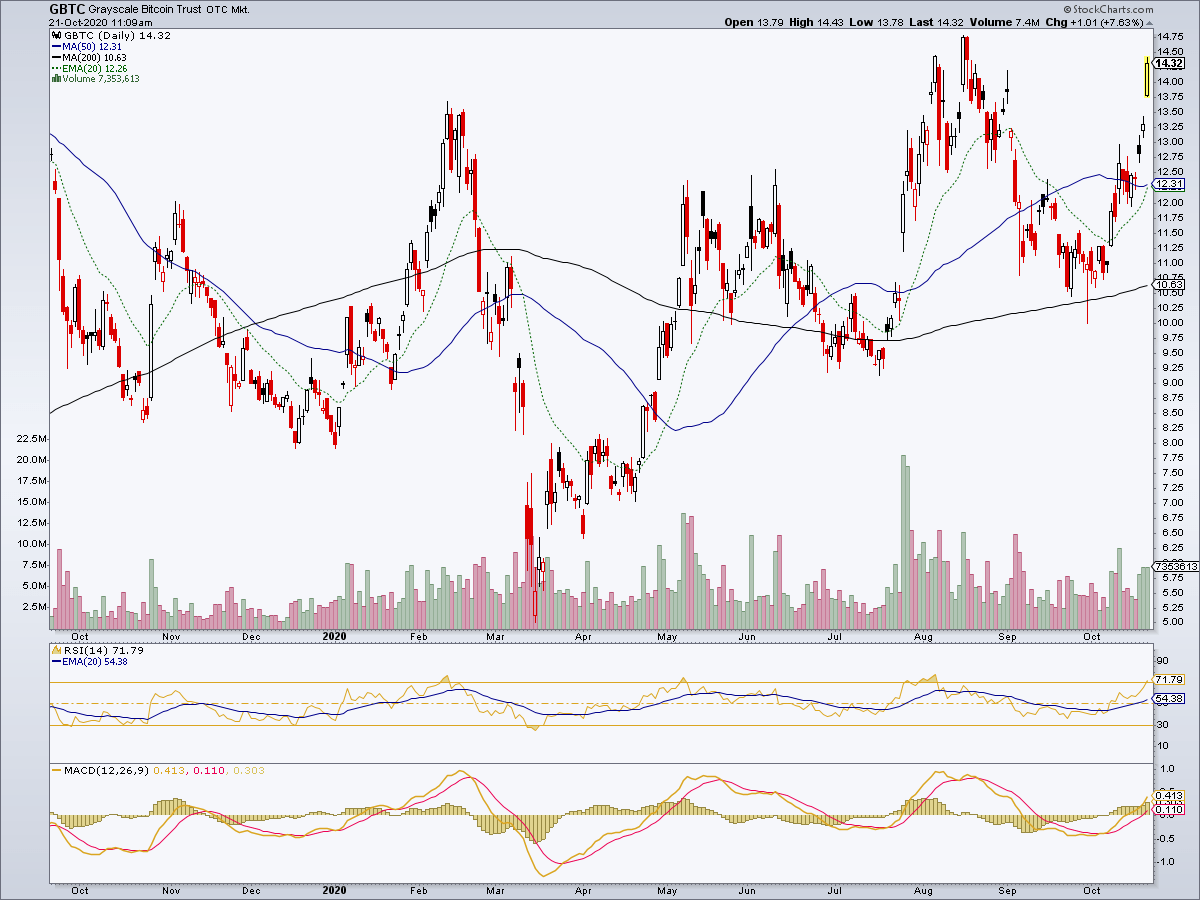Click the black line swatch beside MA(200)
The image size is (1200, 900).
click(54, 57)
